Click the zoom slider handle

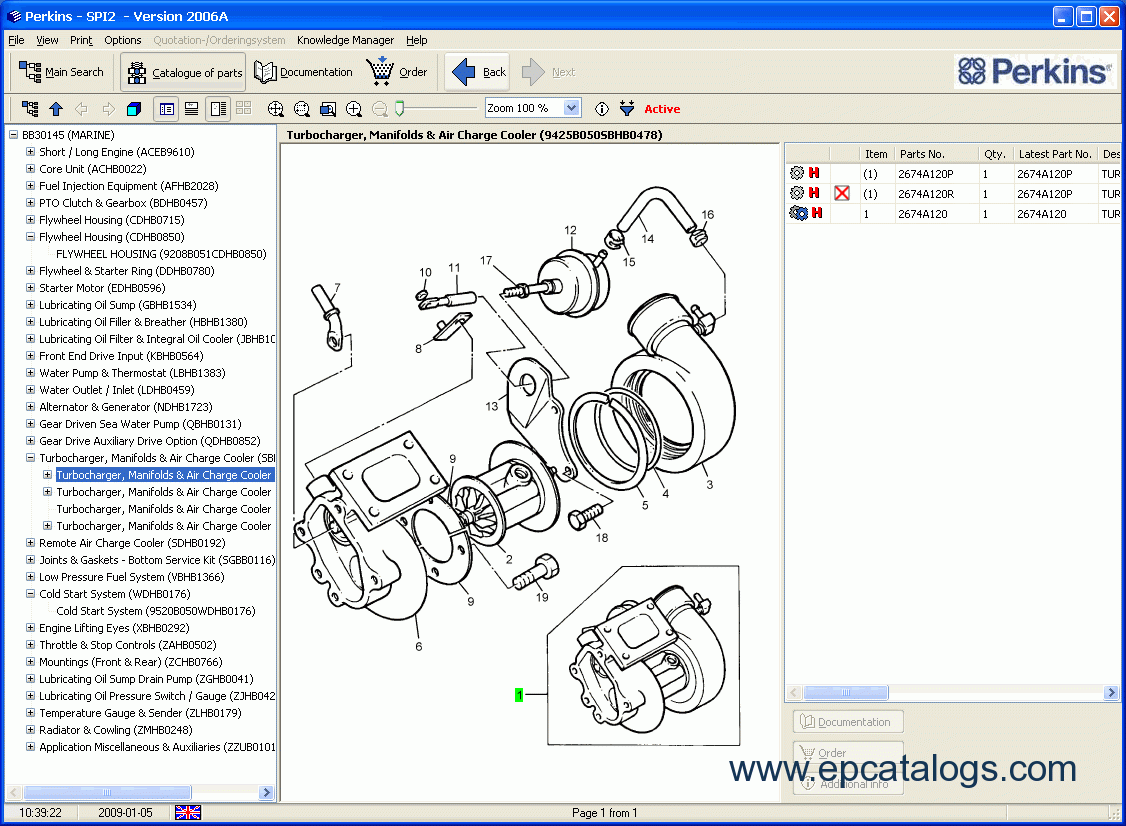[x=400, y=108]
